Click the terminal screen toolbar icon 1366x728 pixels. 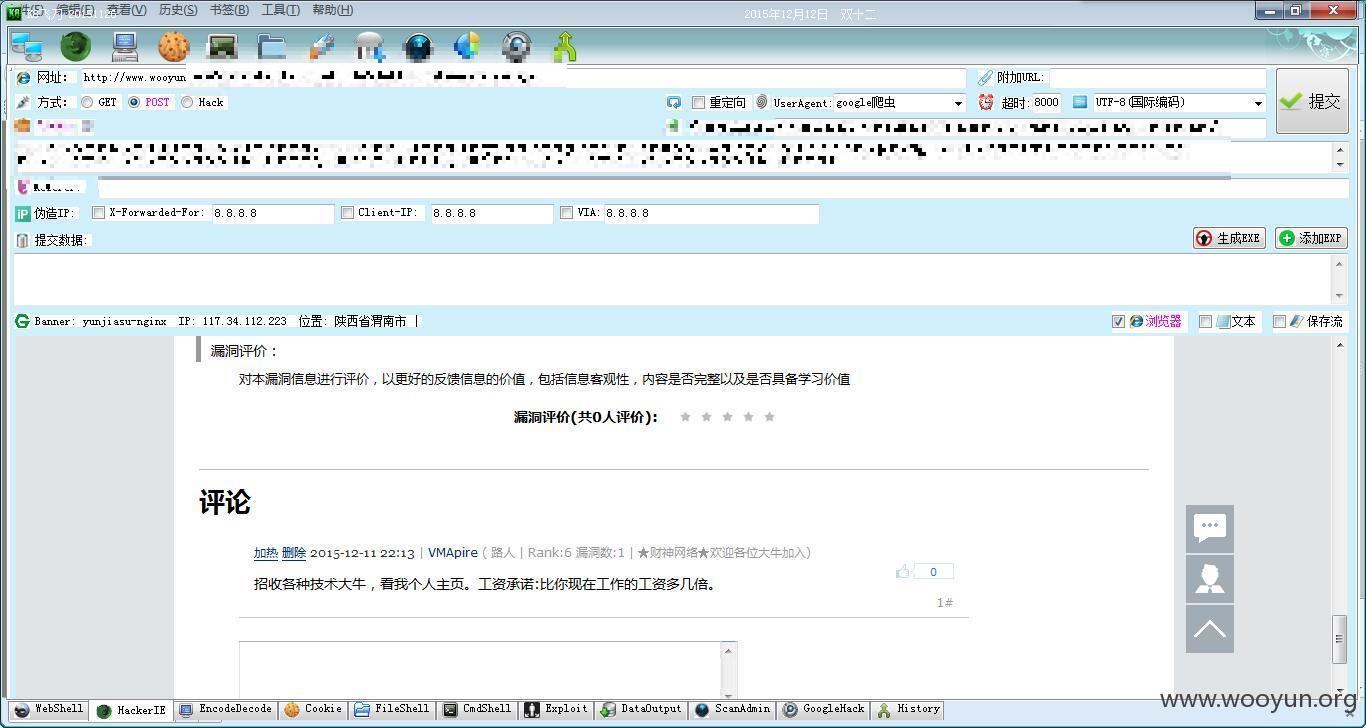coord(222,46)
